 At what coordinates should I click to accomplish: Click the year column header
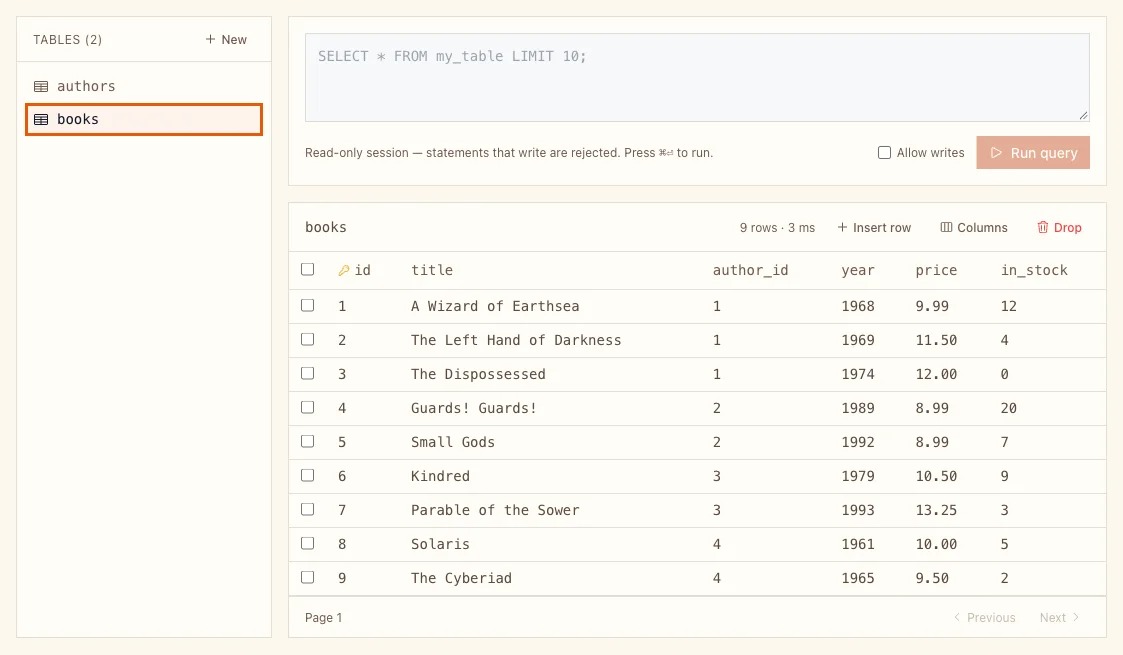[x=858, y=270]
